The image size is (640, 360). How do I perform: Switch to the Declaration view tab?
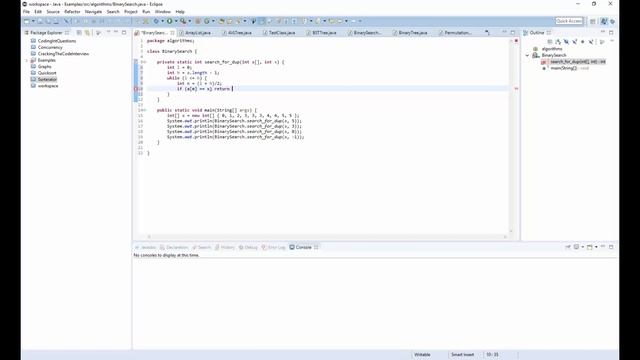174,247
